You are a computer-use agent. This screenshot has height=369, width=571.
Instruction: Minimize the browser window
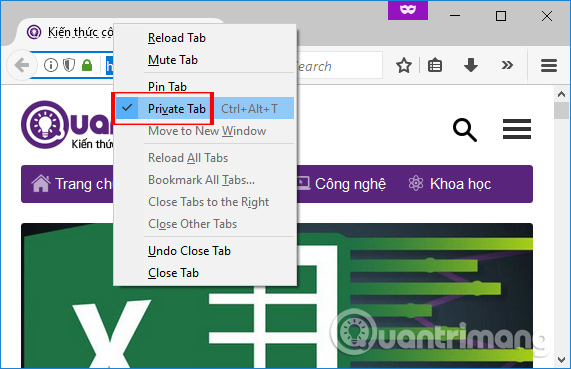coord(455,16)
